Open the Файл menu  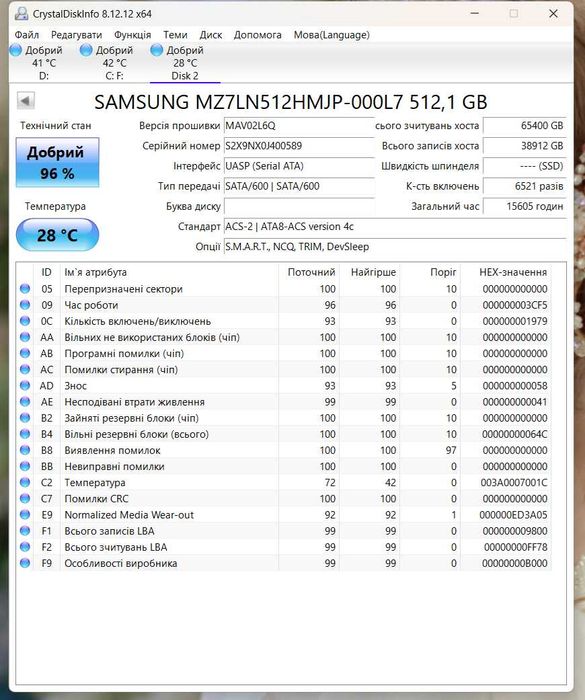pyautogui.click(x=27, y=35)
